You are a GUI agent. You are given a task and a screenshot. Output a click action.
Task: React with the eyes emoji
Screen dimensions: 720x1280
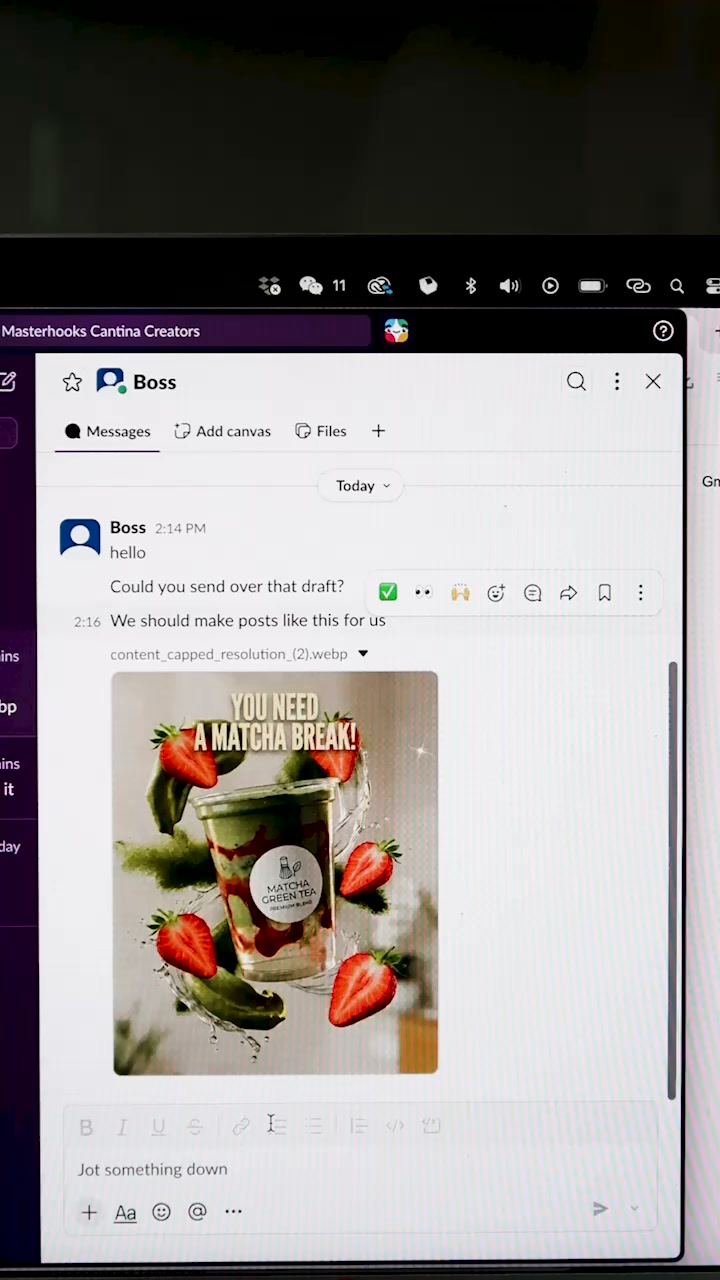424,593
